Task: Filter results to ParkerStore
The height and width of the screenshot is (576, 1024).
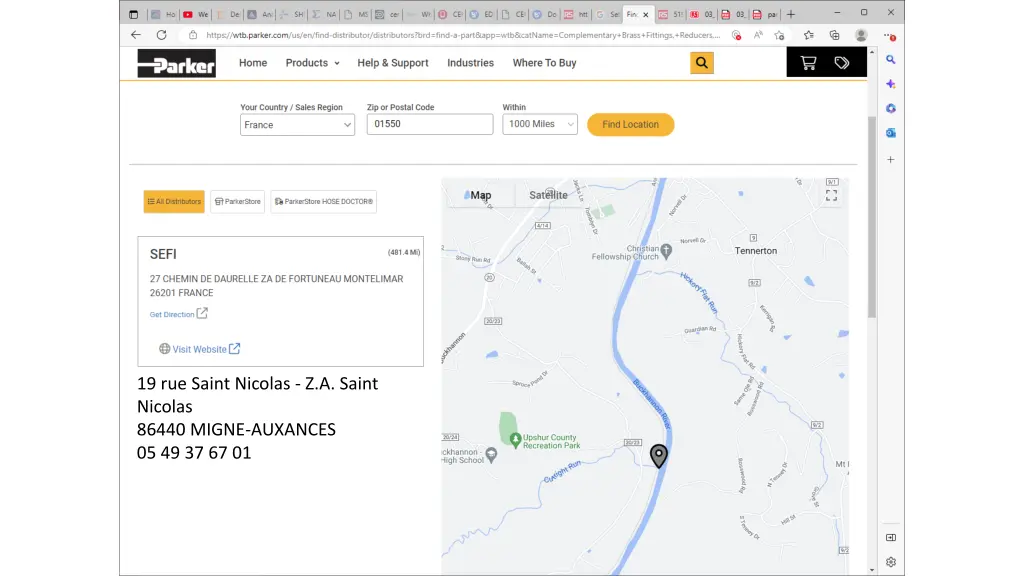Action: (238, 202)
